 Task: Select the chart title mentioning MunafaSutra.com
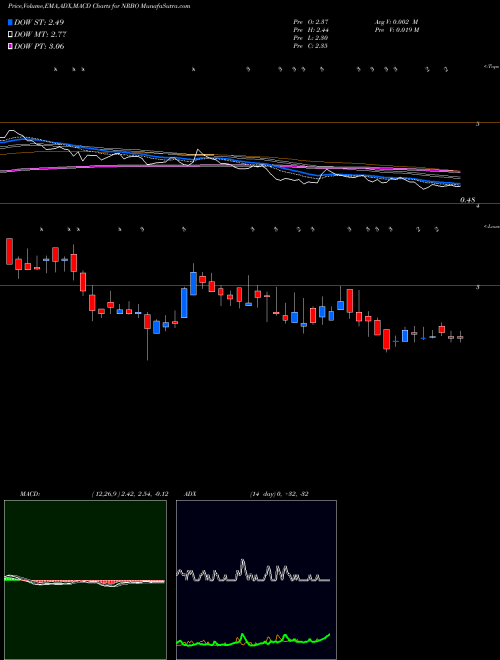tap(99, 6)
